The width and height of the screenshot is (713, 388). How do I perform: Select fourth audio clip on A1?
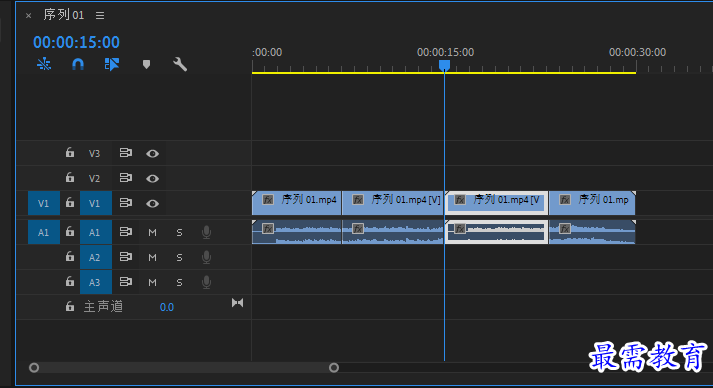(592, 232)
